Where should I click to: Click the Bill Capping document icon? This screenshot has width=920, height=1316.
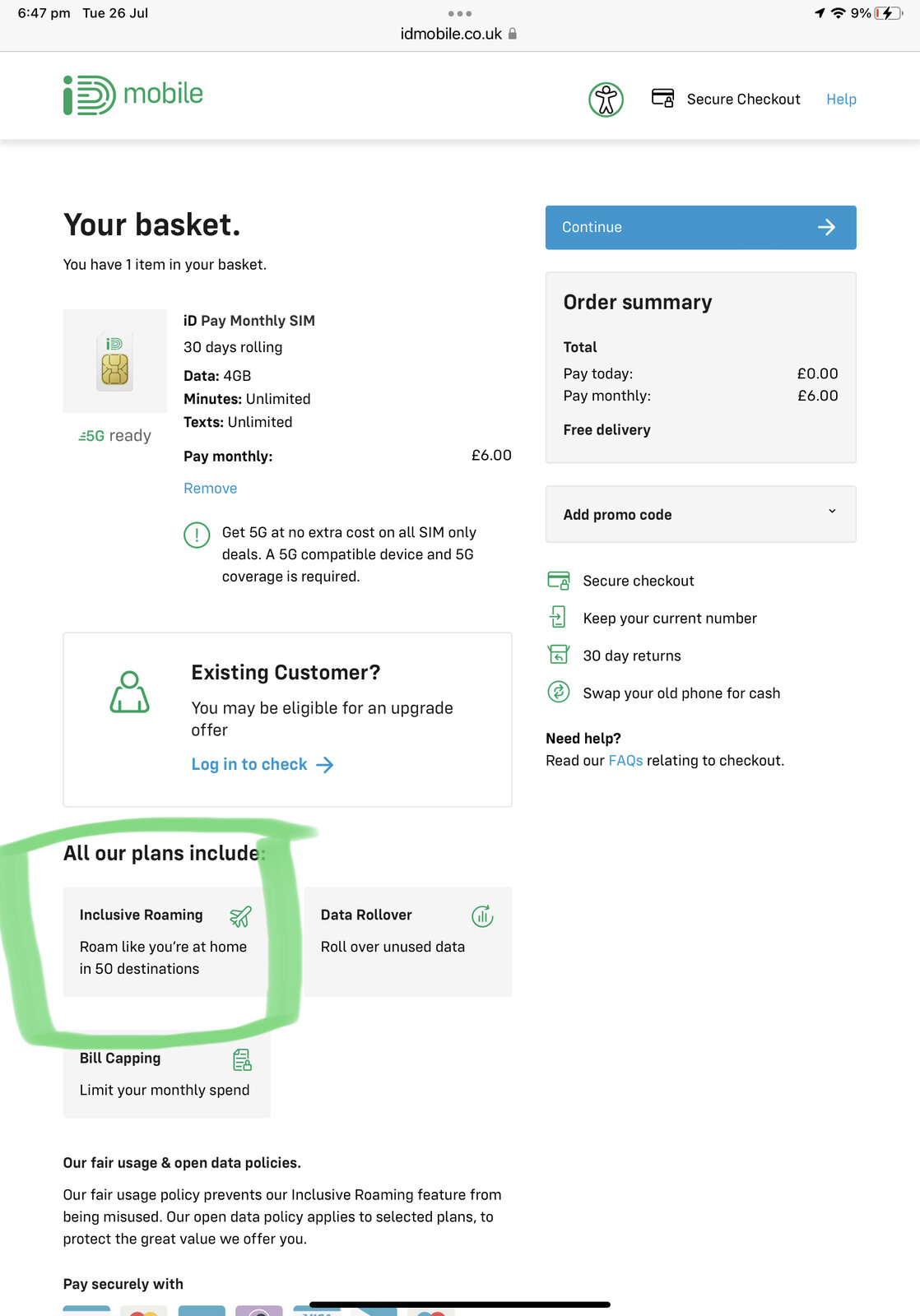point(242,1059)
